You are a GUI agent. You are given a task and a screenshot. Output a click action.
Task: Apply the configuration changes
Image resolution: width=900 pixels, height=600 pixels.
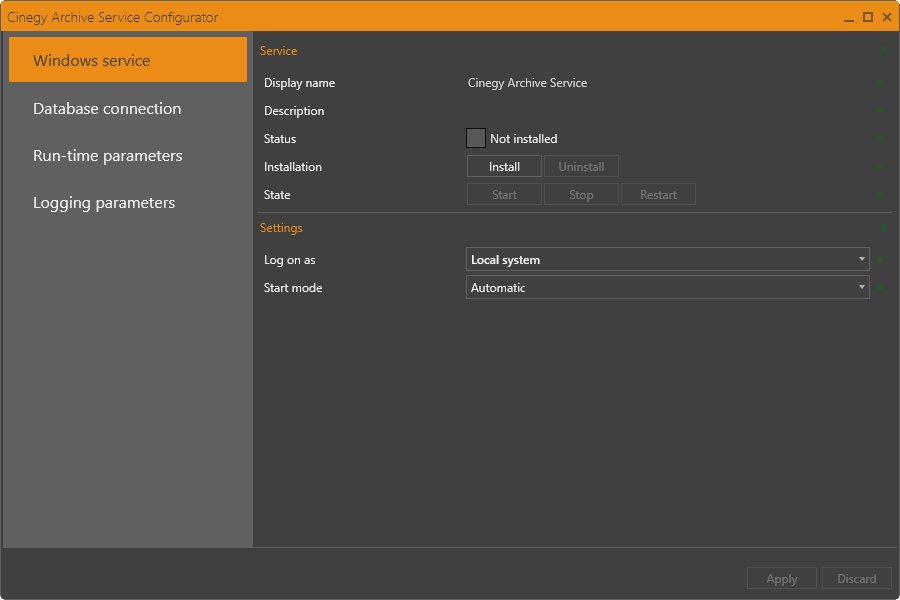[x=781, y=578]
